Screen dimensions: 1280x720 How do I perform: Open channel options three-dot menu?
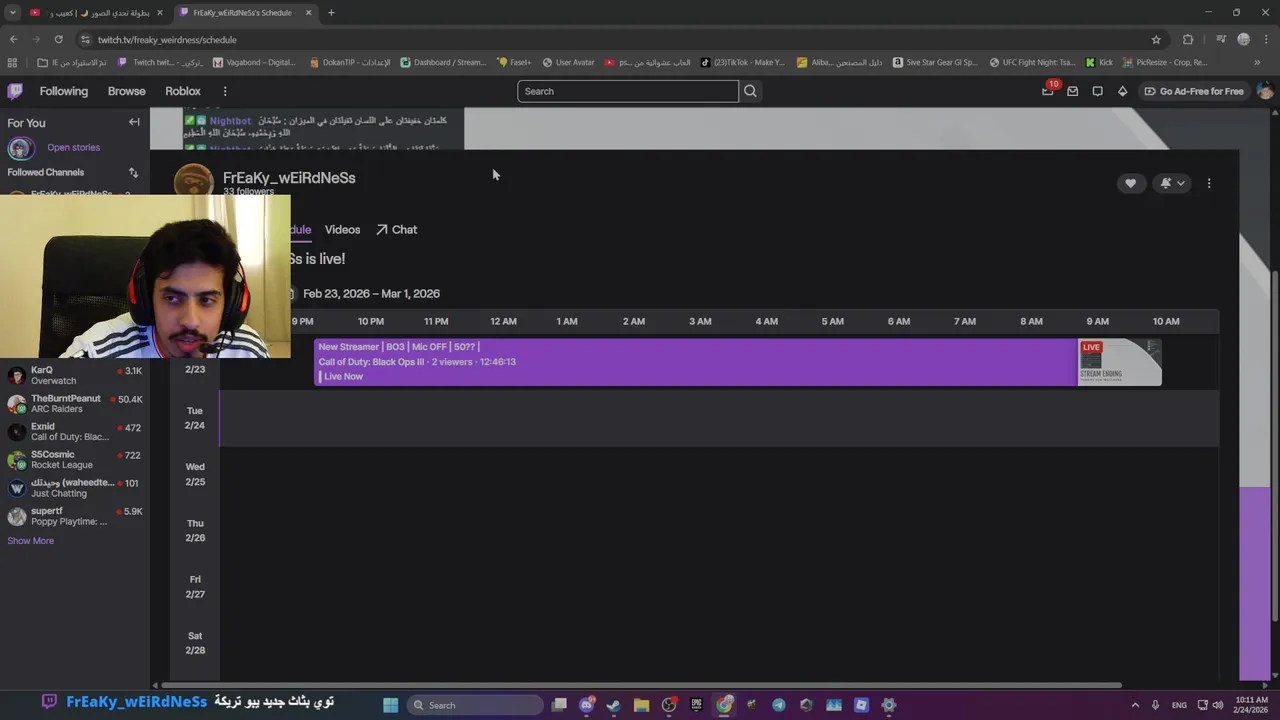click(x=1209, y=183)
